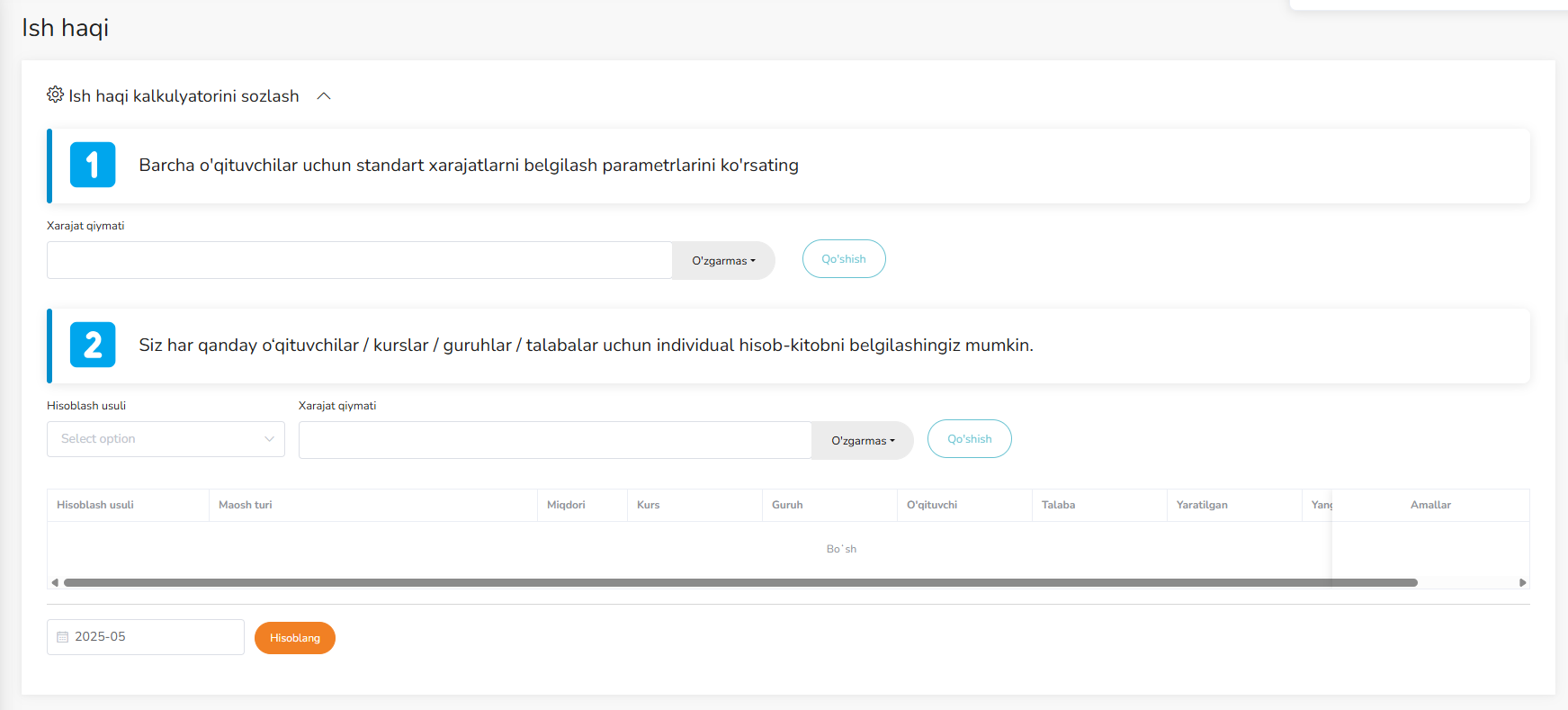Screen dimensions: 1568x710
Task: Open the Hisoblash usuli select option dropdown
Action: pos(166,439)
